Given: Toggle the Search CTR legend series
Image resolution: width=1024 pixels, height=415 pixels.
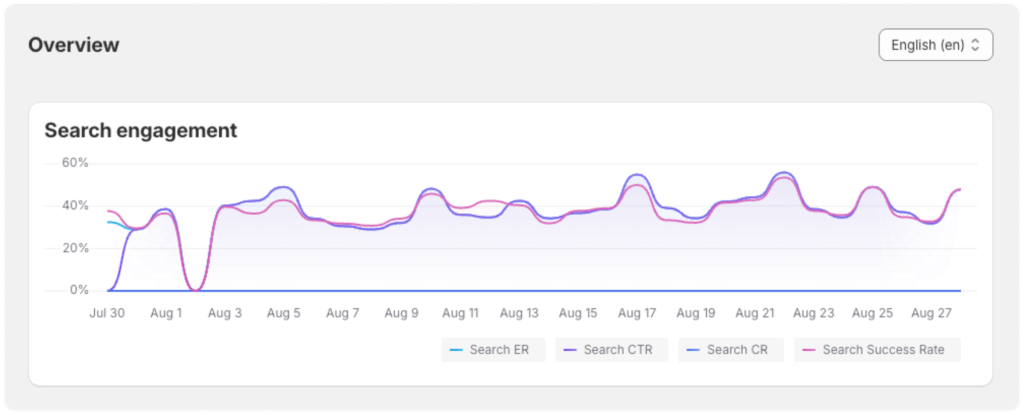Looking at the screenshot, I should coord(611,350).
